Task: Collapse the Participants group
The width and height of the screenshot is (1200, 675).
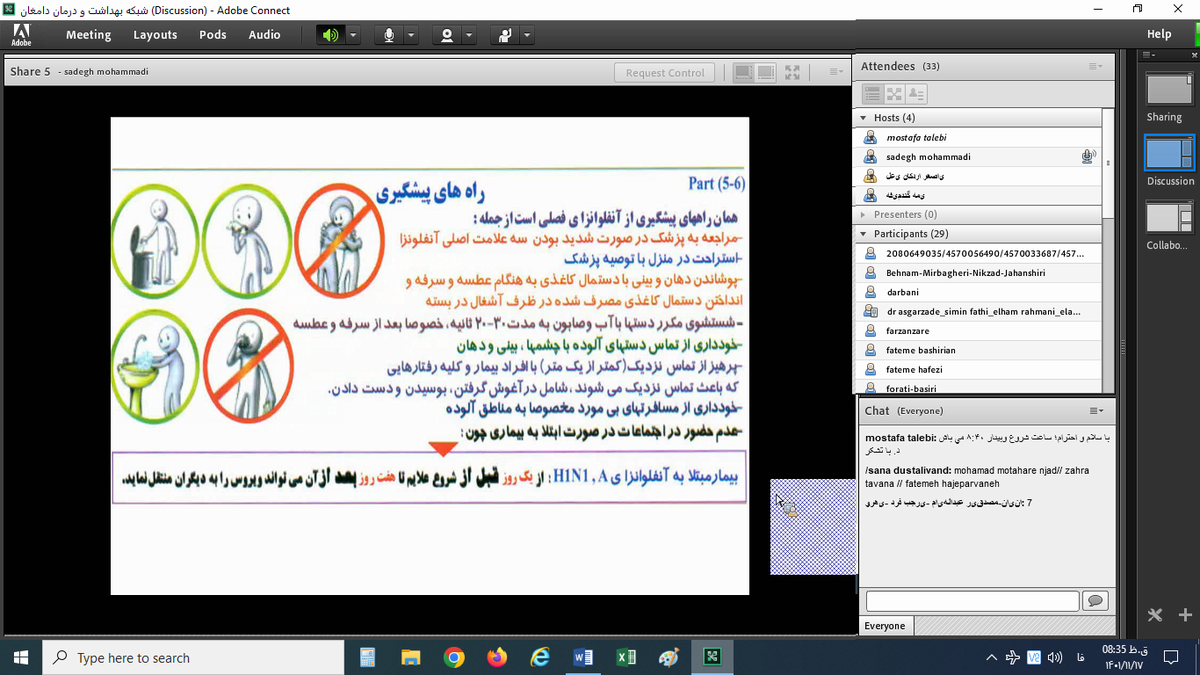Action: 864,234
